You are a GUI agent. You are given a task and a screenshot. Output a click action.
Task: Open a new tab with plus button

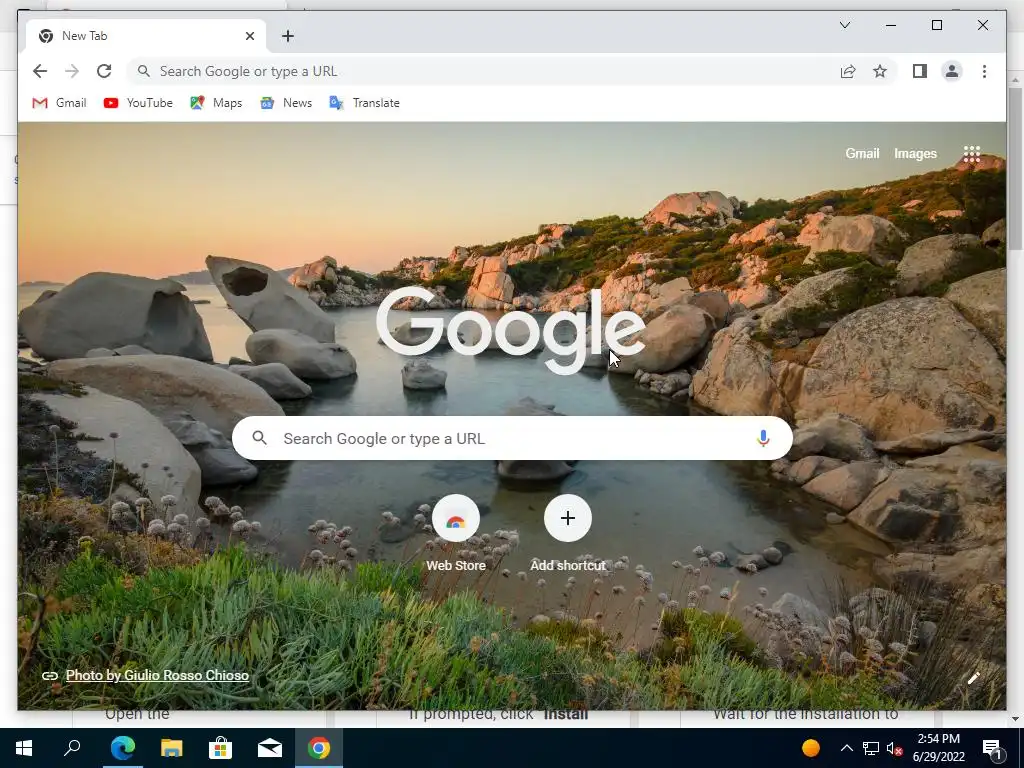pos(288,36)
